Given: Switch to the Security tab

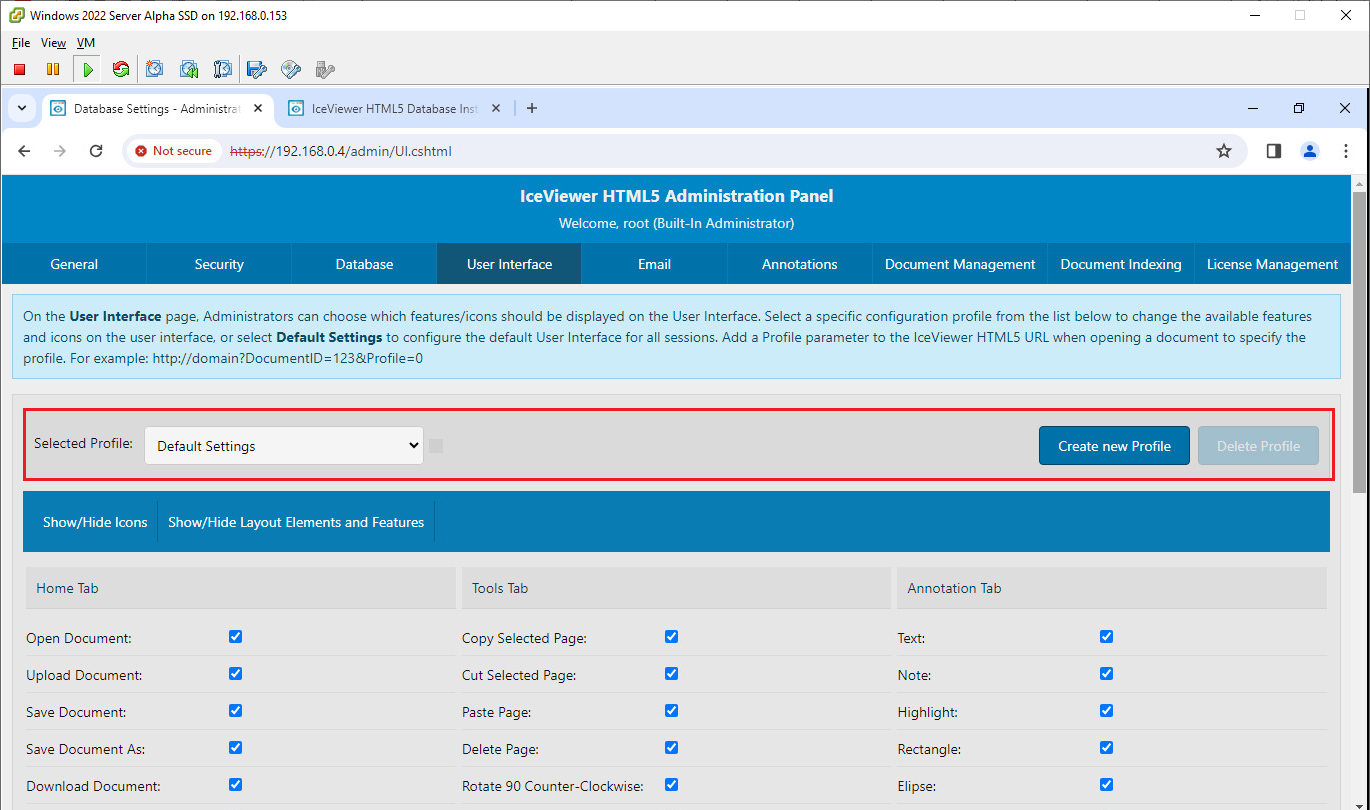Looking at the screenshot, I should tap(219, 264).
